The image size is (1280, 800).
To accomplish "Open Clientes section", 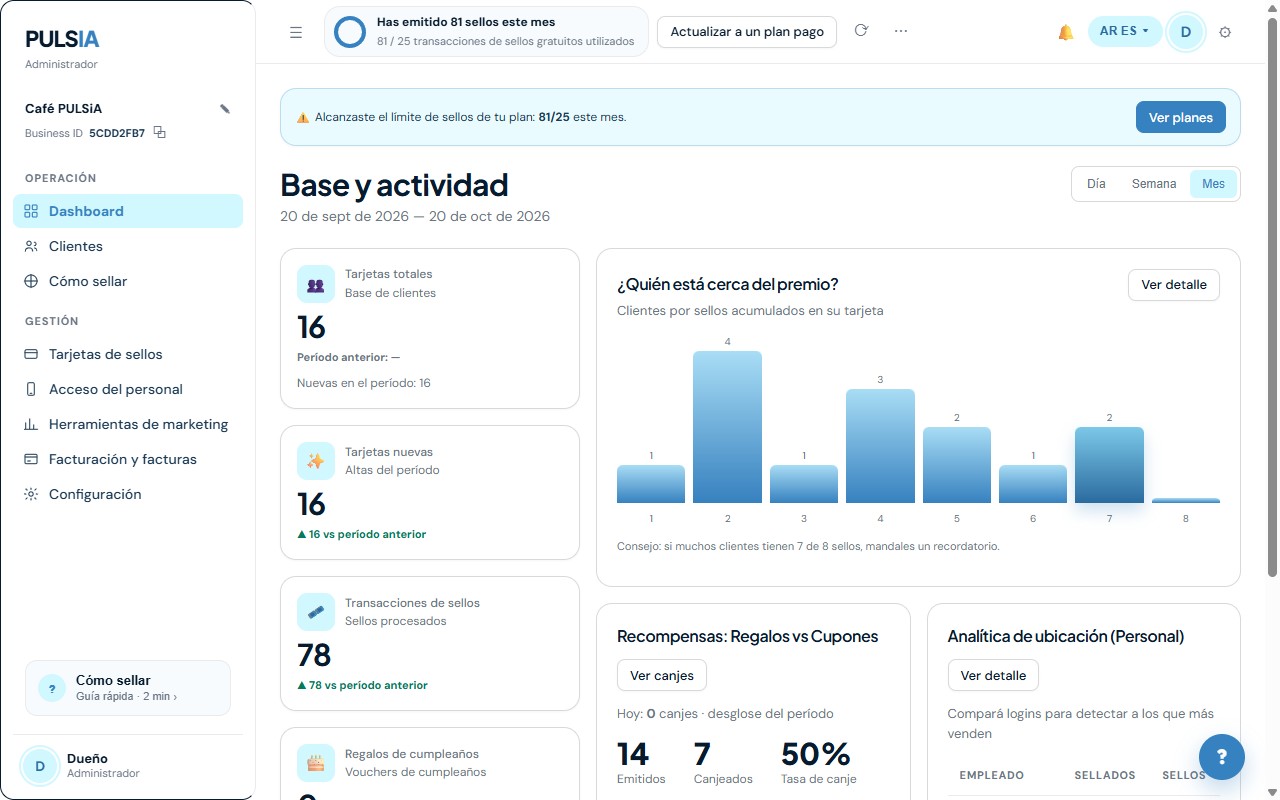I will pyautogui.click(x=128, y=246).
